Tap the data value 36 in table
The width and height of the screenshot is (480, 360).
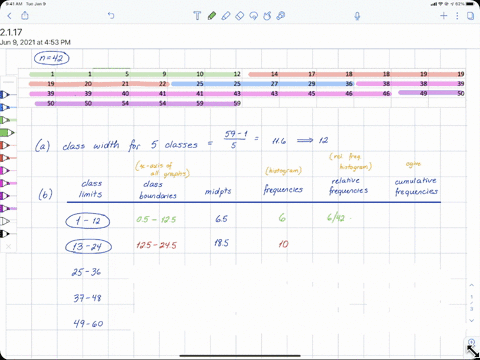click(349, 84)
